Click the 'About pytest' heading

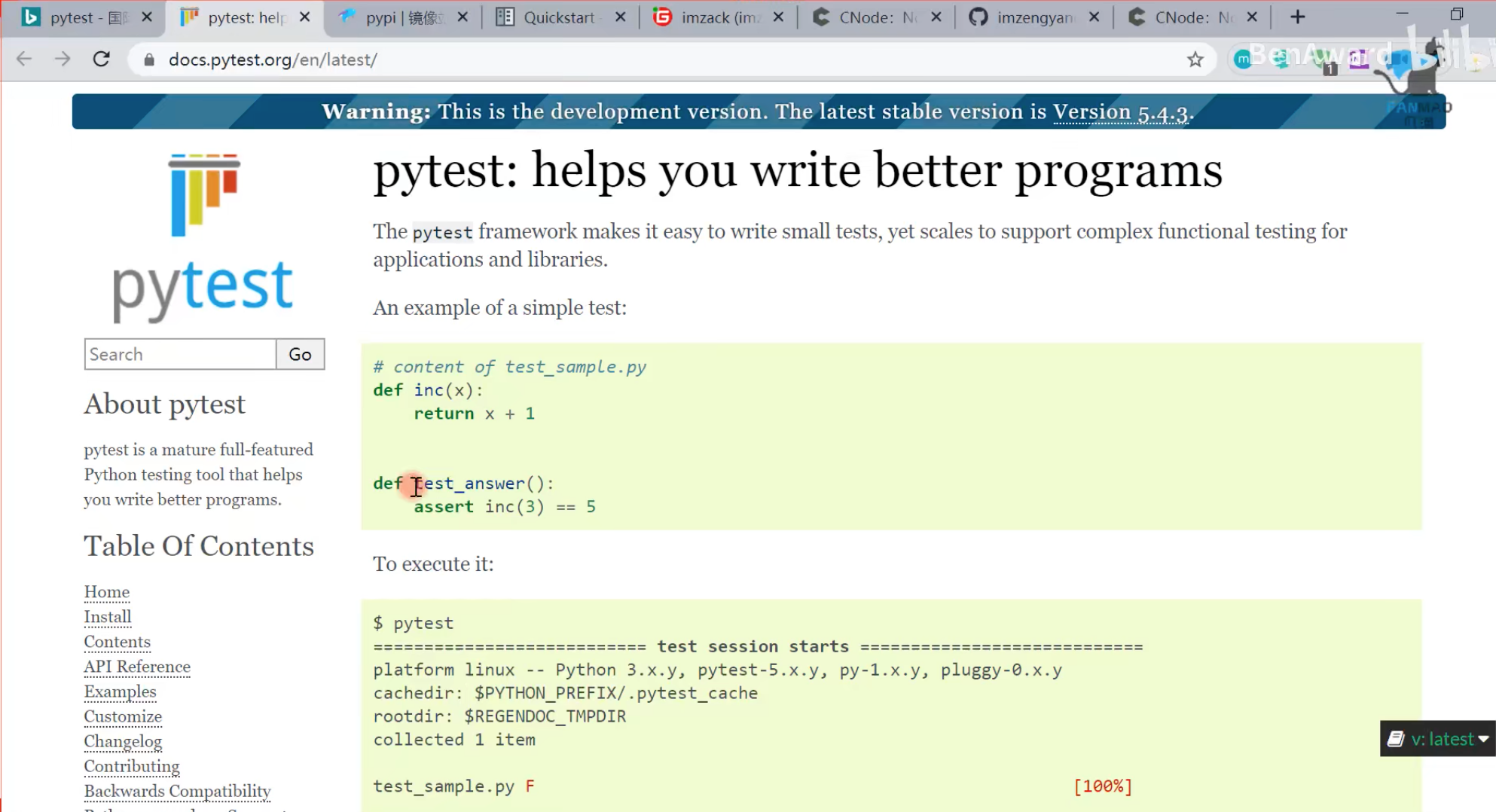[x=165, y=404]
